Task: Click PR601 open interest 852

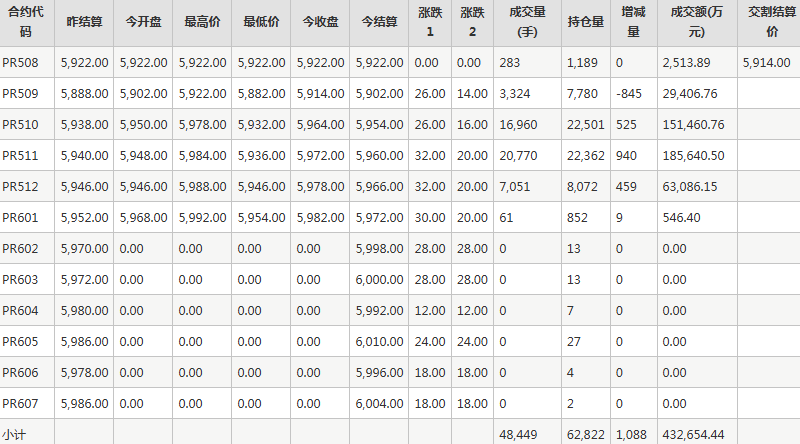Action: [578, 217]
